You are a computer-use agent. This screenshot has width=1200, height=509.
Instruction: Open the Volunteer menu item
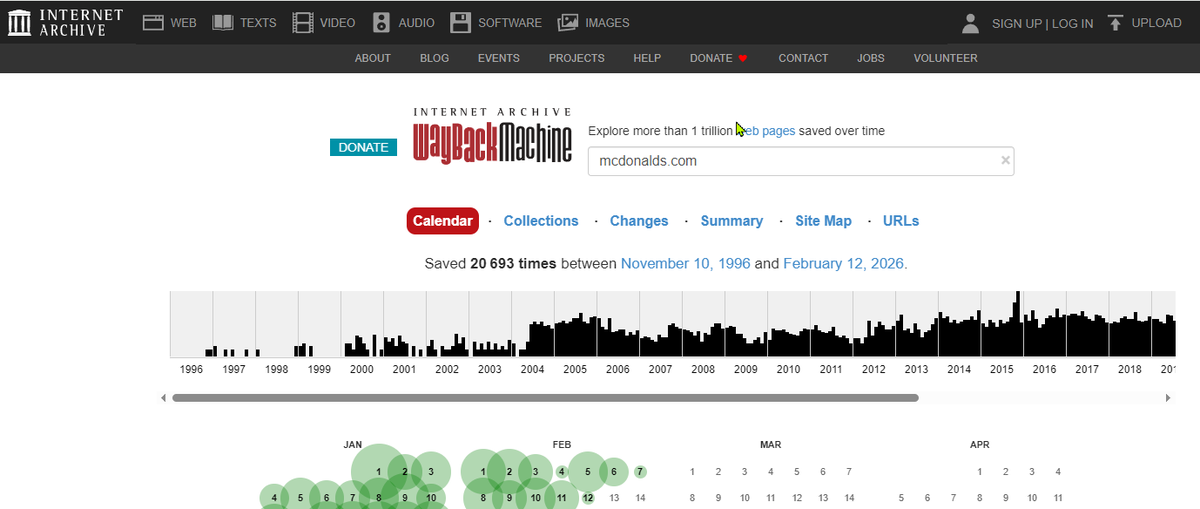pyautogui.click(x=946, y=58)
